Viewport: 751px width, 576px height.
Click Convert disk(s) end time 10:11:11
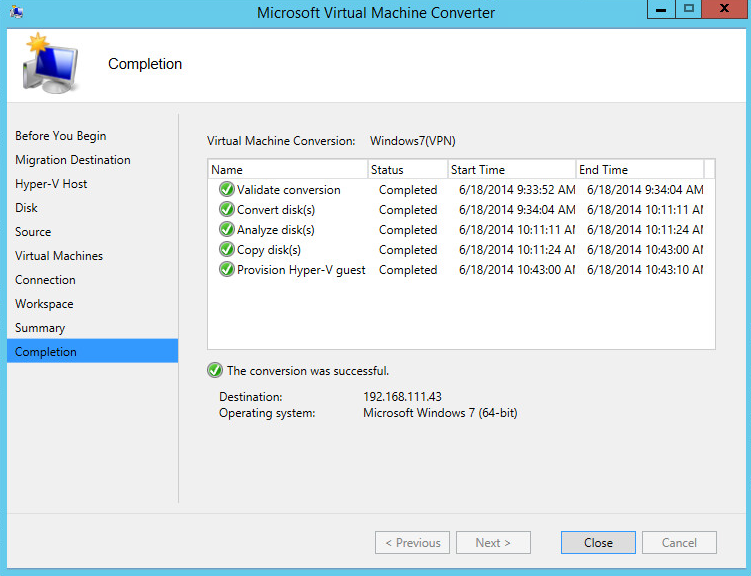point(645,210)
